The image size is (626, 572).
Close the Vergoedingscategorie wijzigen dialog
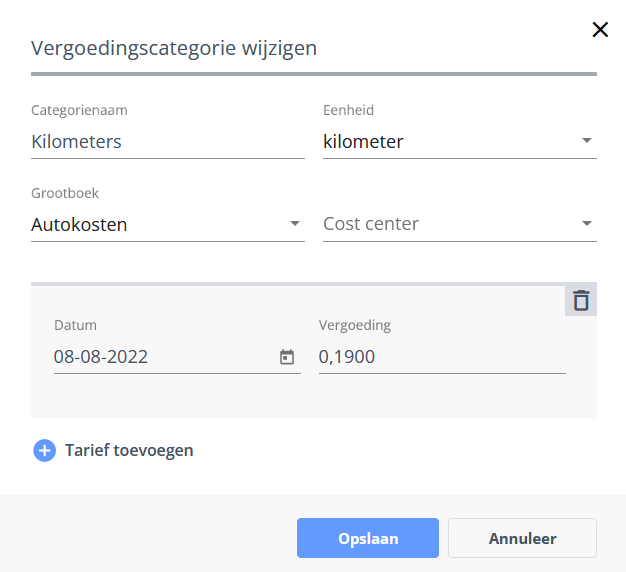click(x=600, y=30)
